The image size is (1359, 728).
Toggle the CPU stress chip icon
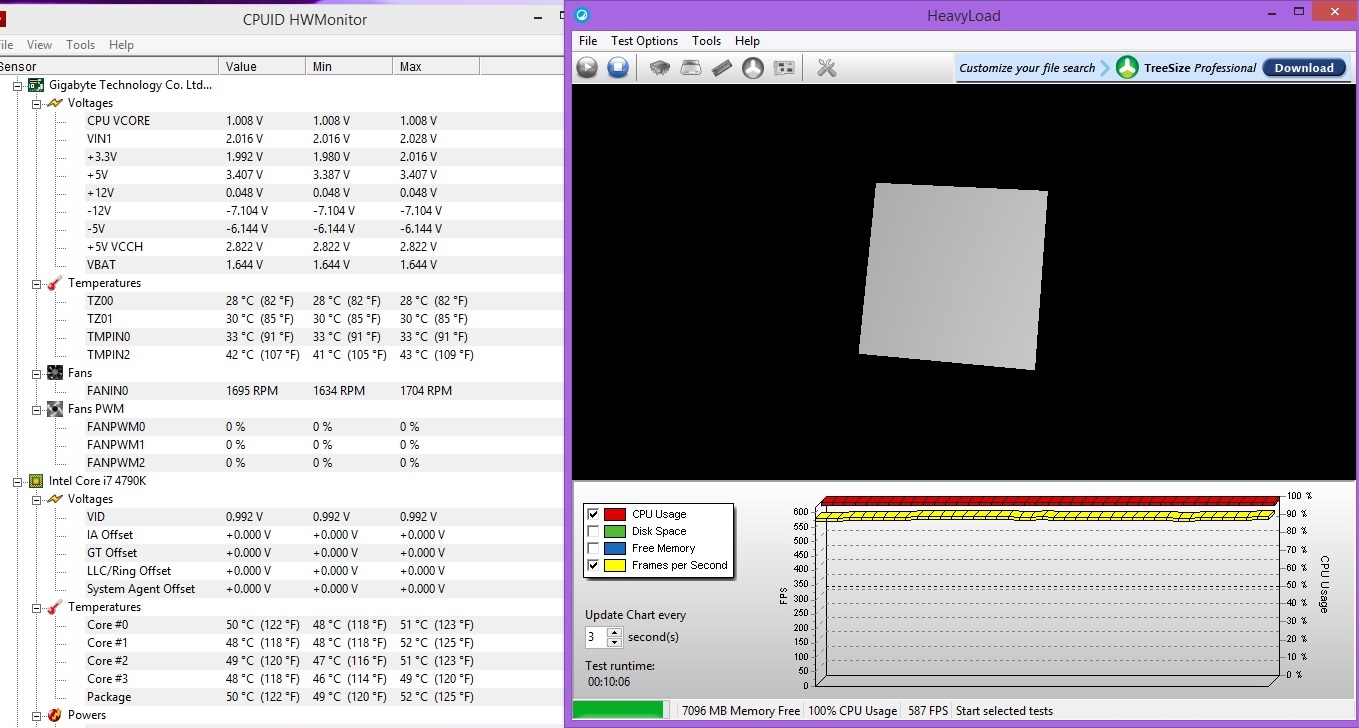[x=660, y=68]
